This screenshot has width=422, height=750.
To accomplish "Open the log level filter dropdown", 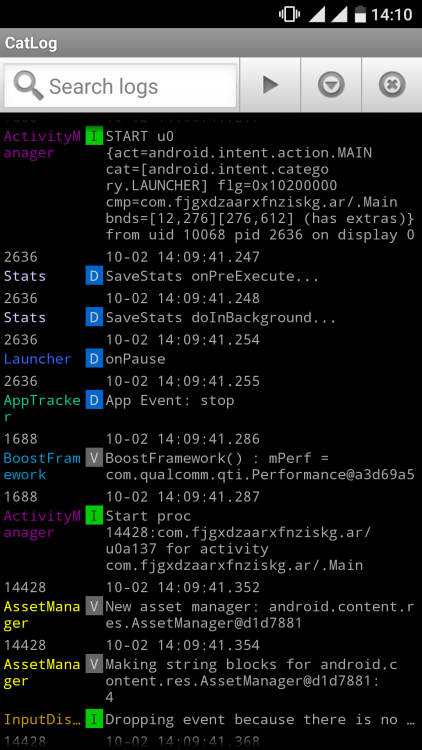I will (x=331, y=85).
